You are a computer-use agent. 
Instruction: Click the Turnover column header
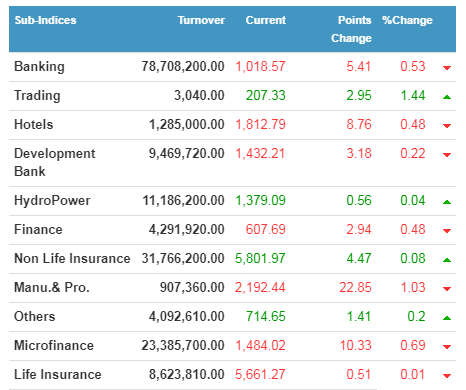(x=201, y=20)
